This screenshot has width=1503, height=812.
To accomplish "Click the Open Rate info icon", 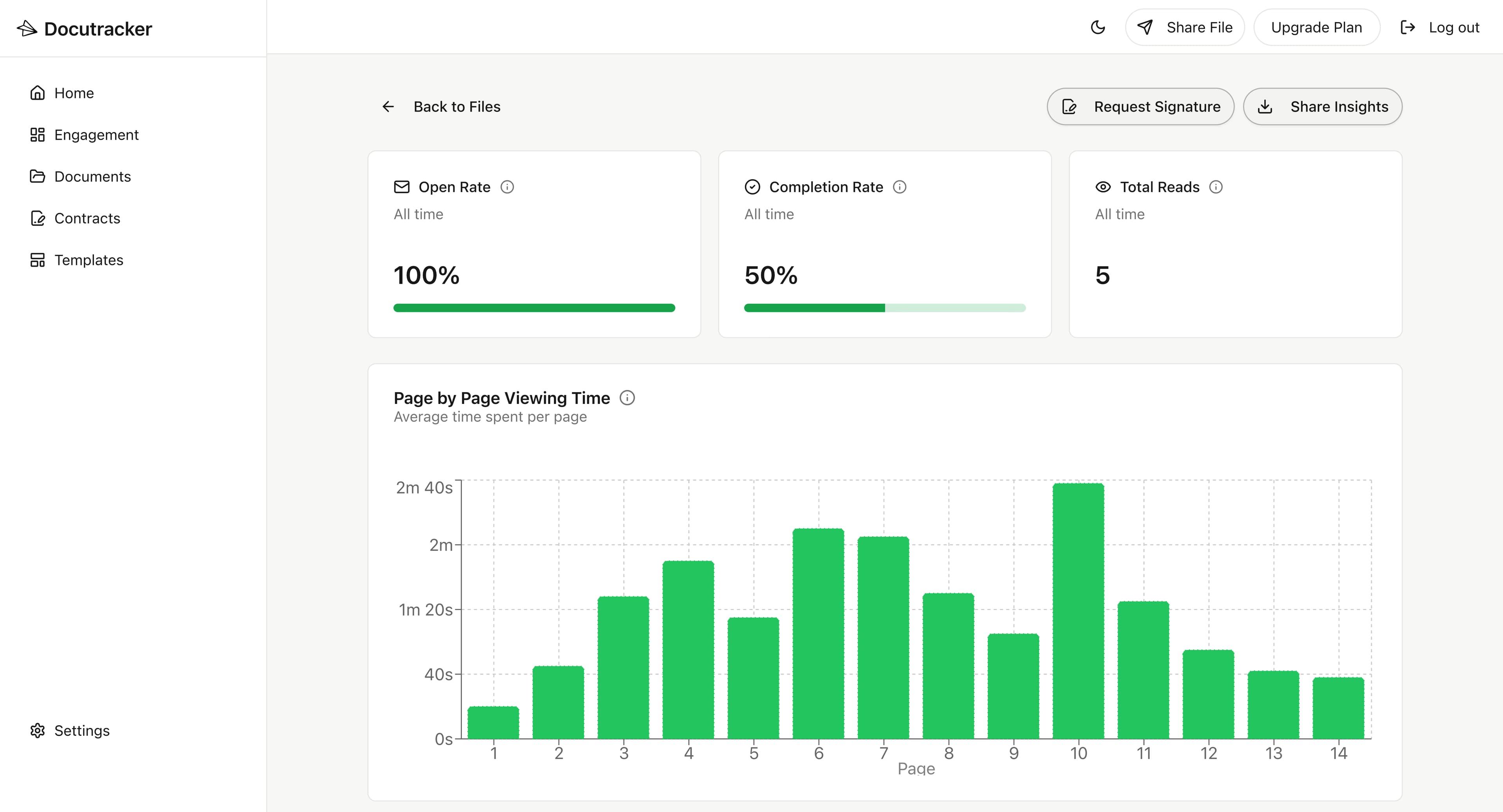I will [x=507, y=187].
